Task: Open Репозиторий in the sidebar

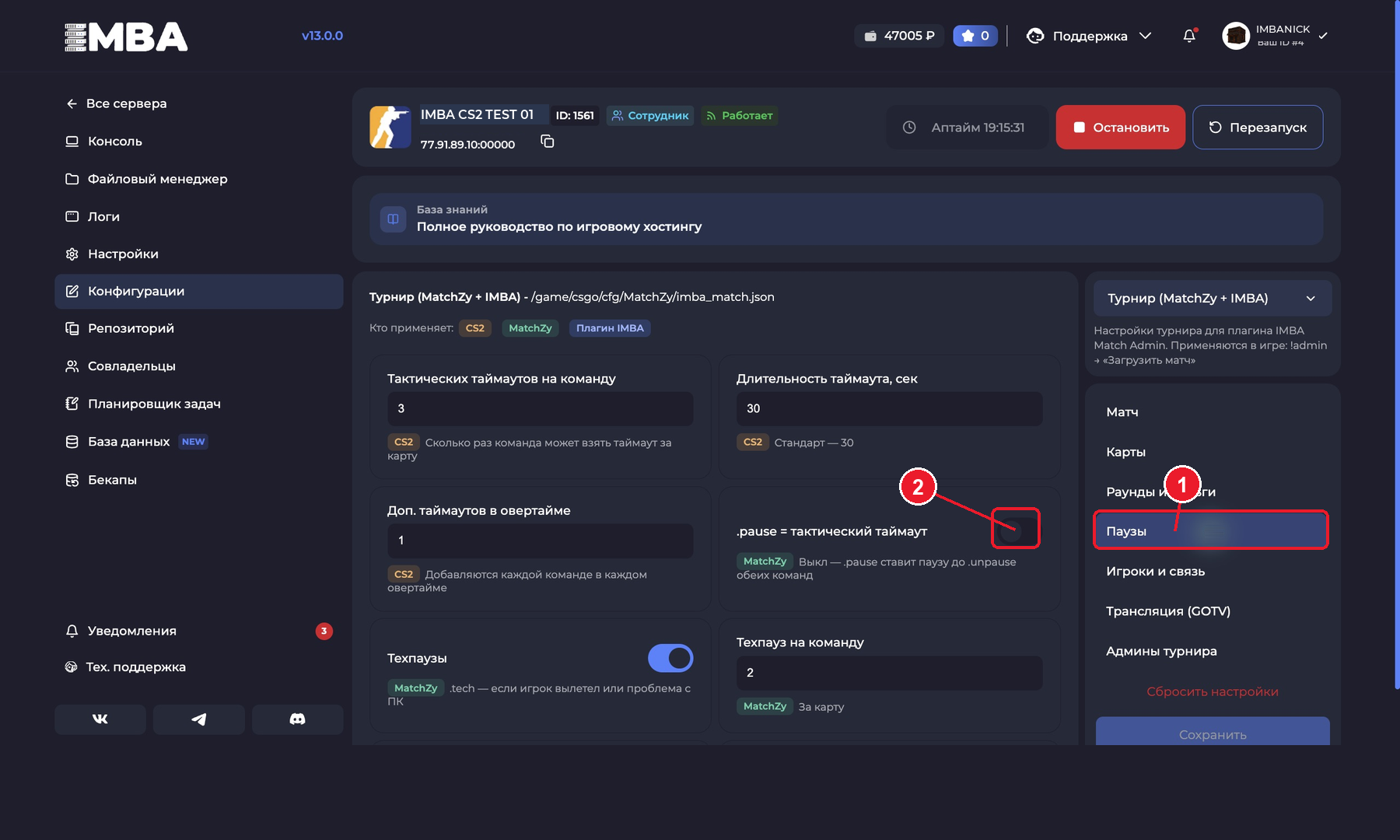Action: pos(198,328)
